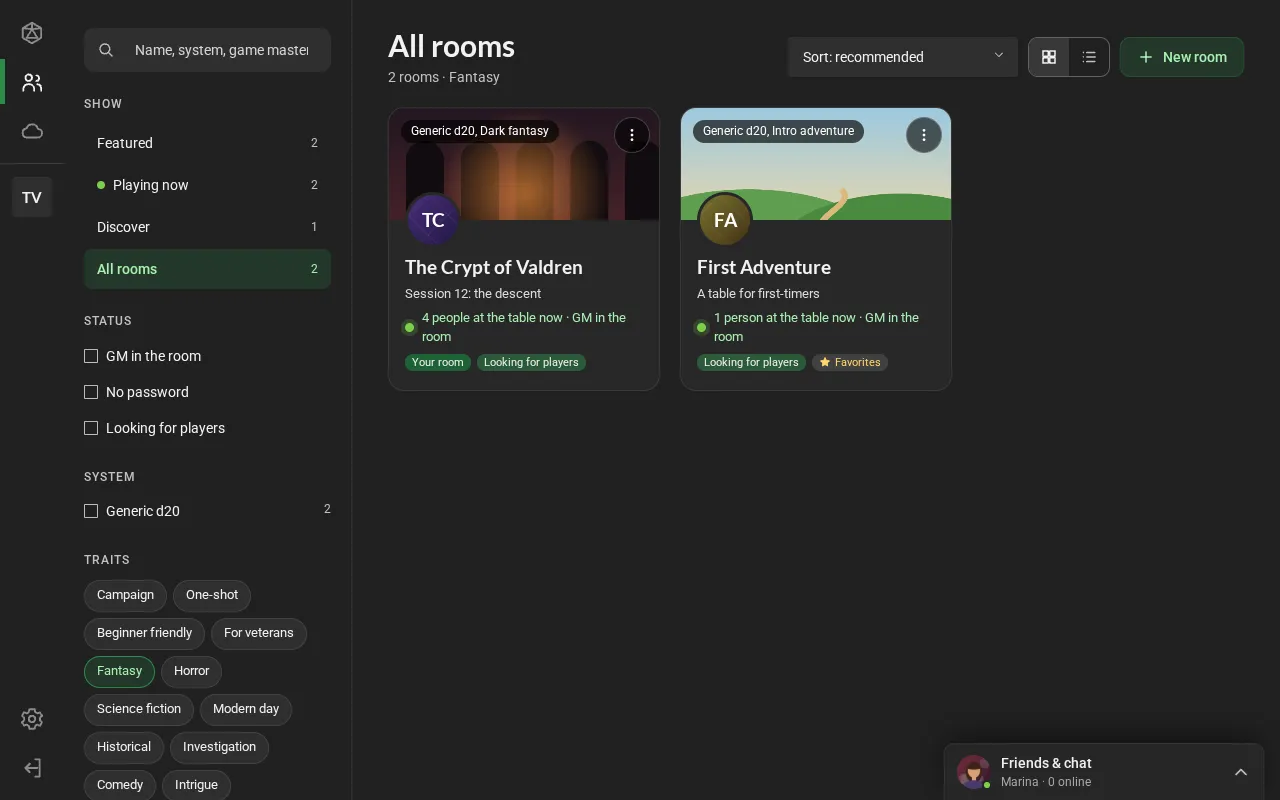Open The Crypt of Valdren room title
Viewport: 1280px width, 800px height.
point(494,267)
